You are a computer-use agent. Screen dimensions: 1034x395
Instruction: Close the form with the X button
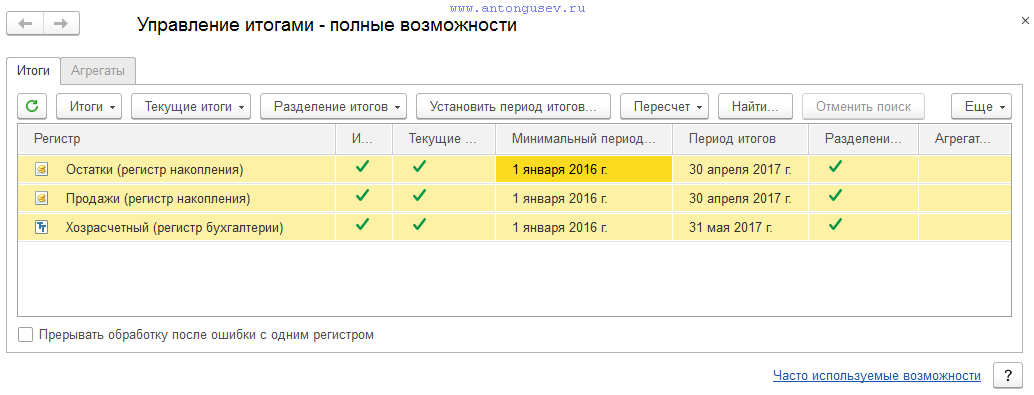(x=1024, y=22)
